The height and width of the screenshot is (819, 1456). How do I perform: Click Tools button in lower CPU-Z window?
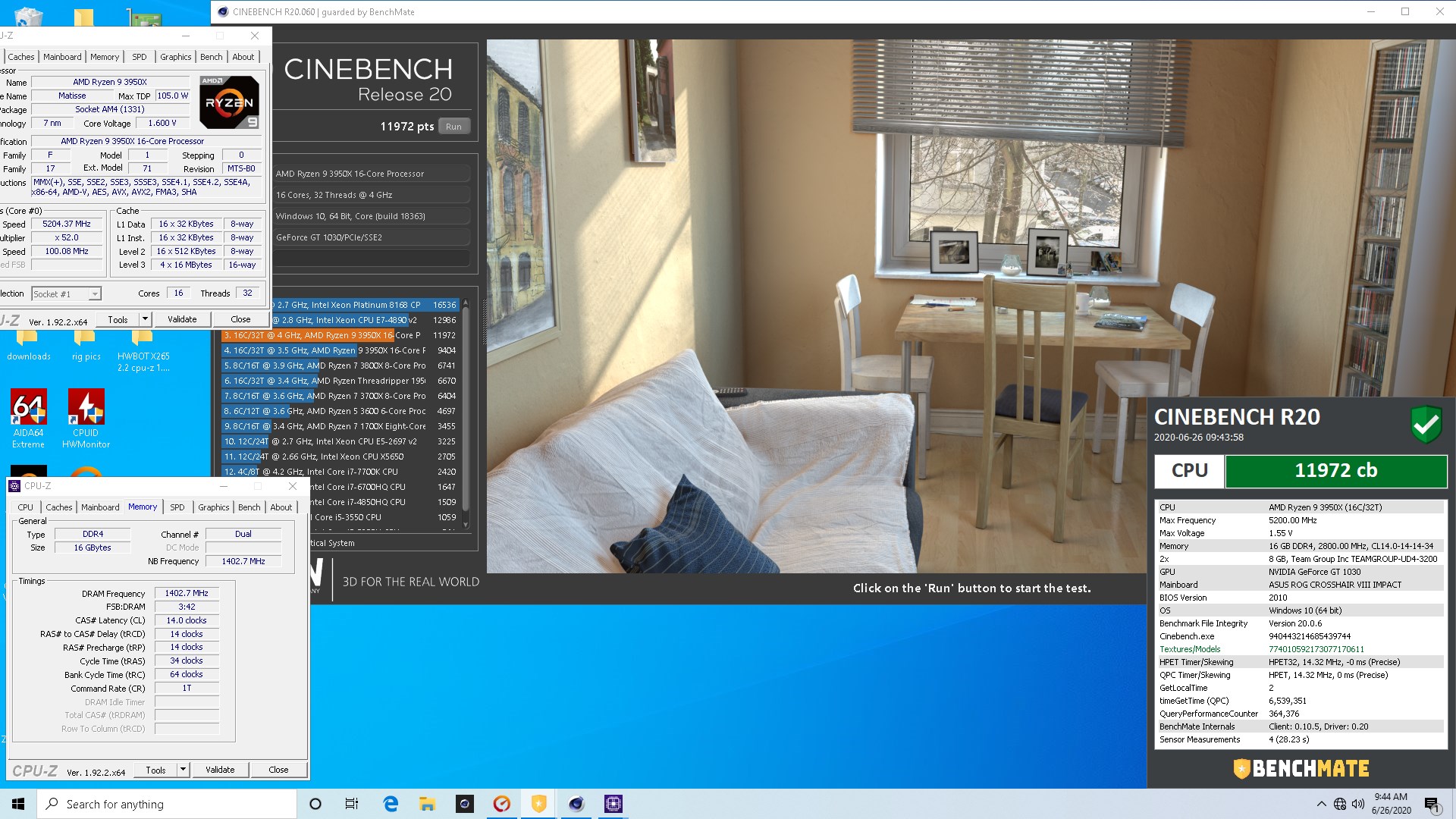155,770
